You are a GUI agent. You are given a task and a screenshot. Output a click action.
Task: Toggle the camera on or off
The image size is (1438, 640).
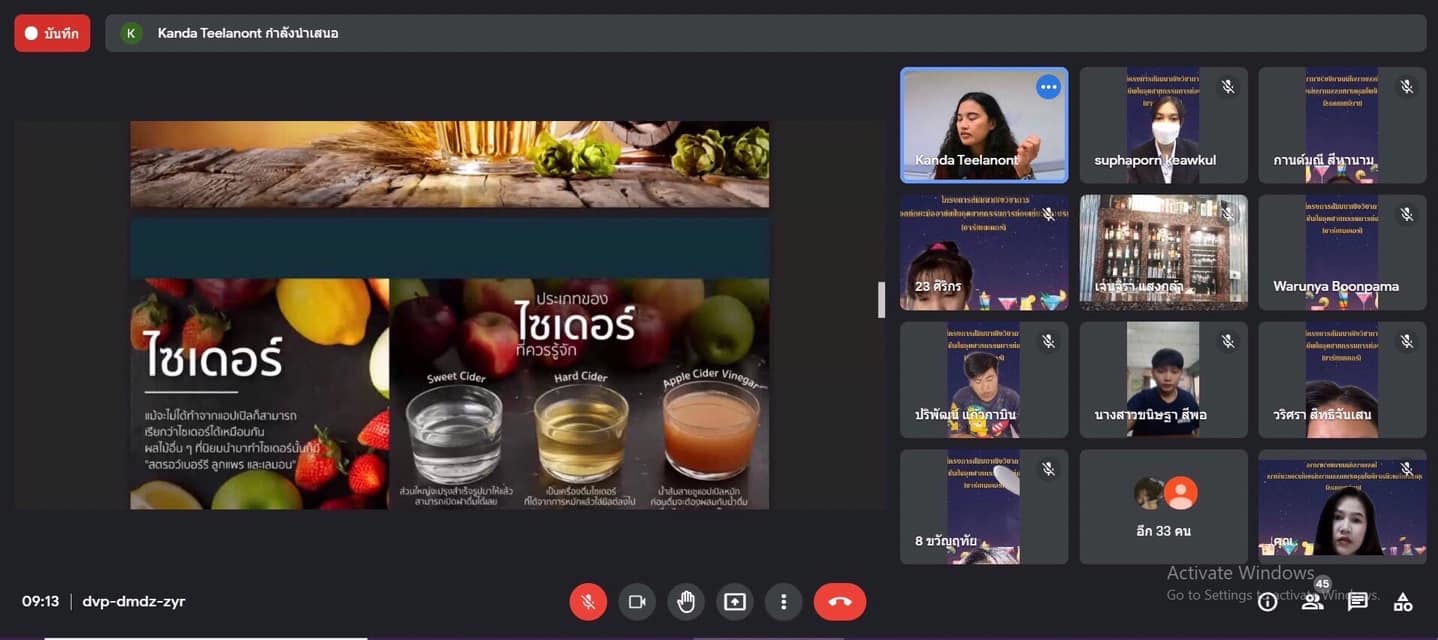pyautogui.click(x=636, y=602)
